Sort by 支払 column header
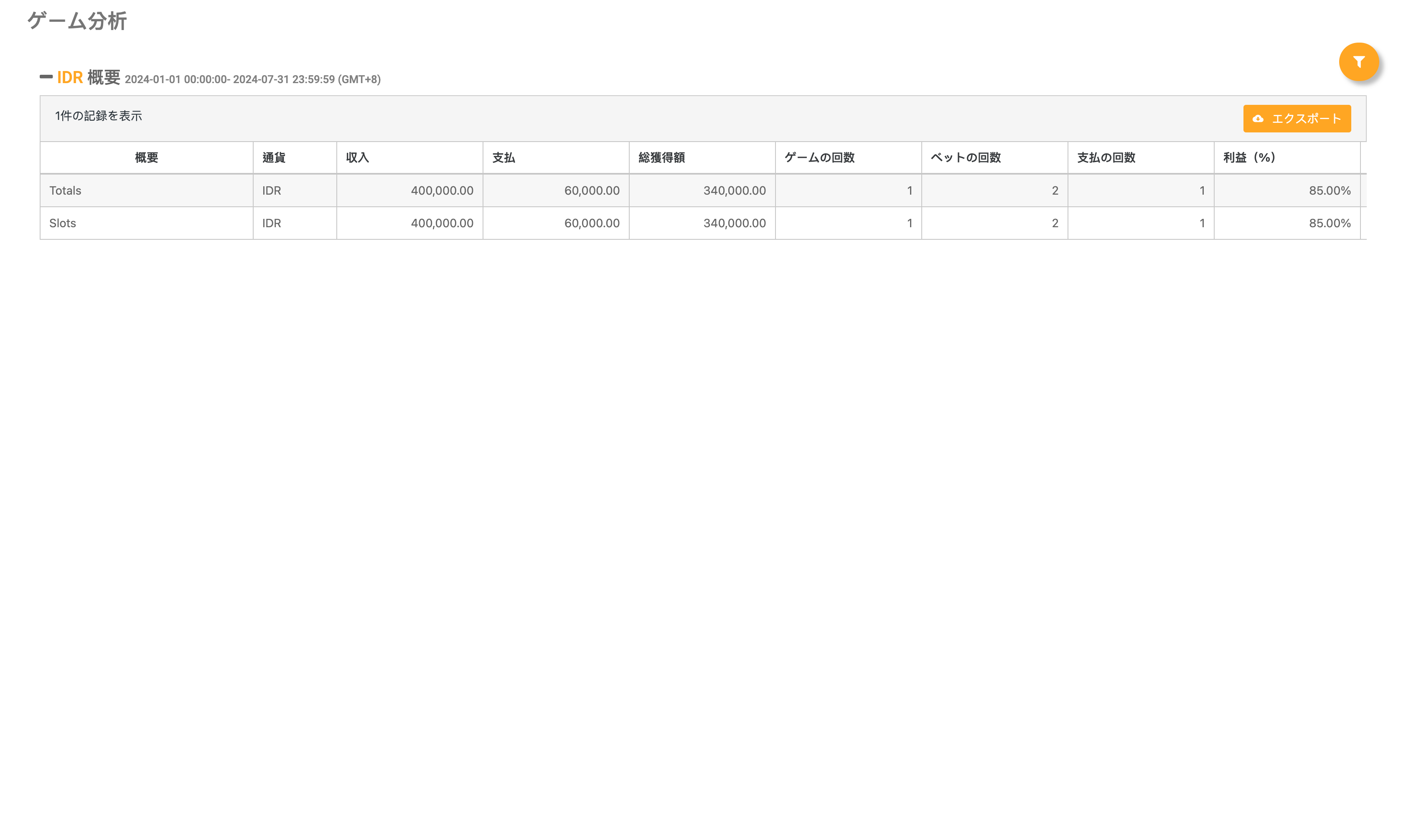The image size is (1406, 840). pyautogui.click(x=503, y=157)
